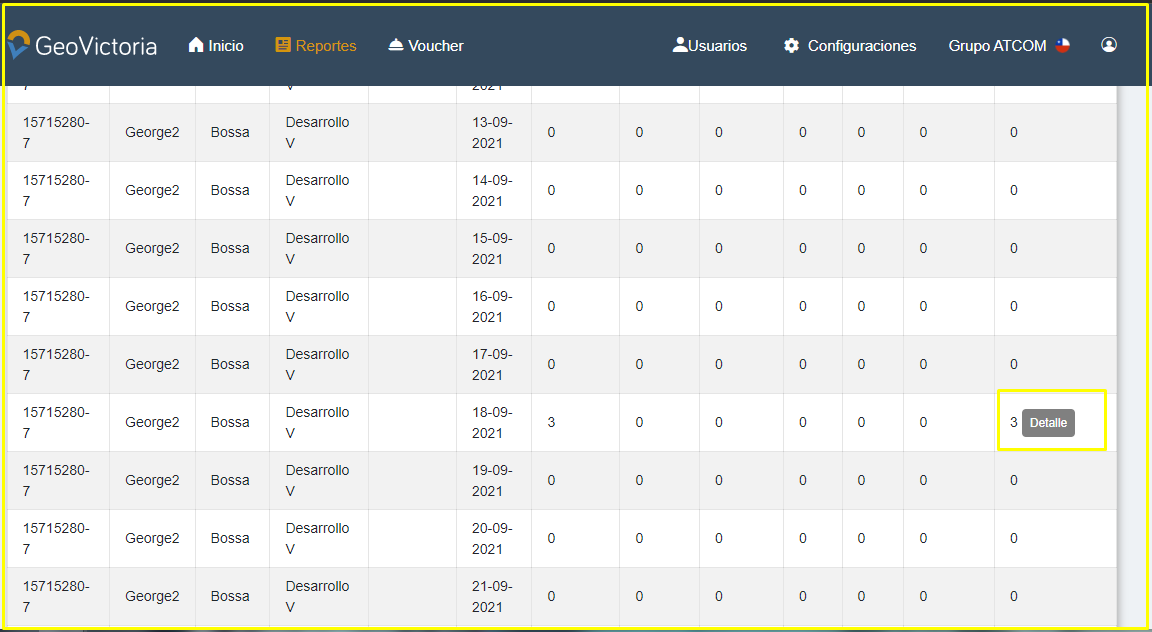Open Usuarios via the person icon
This screenshot has width=1152, height=632.
pos(680,45)
